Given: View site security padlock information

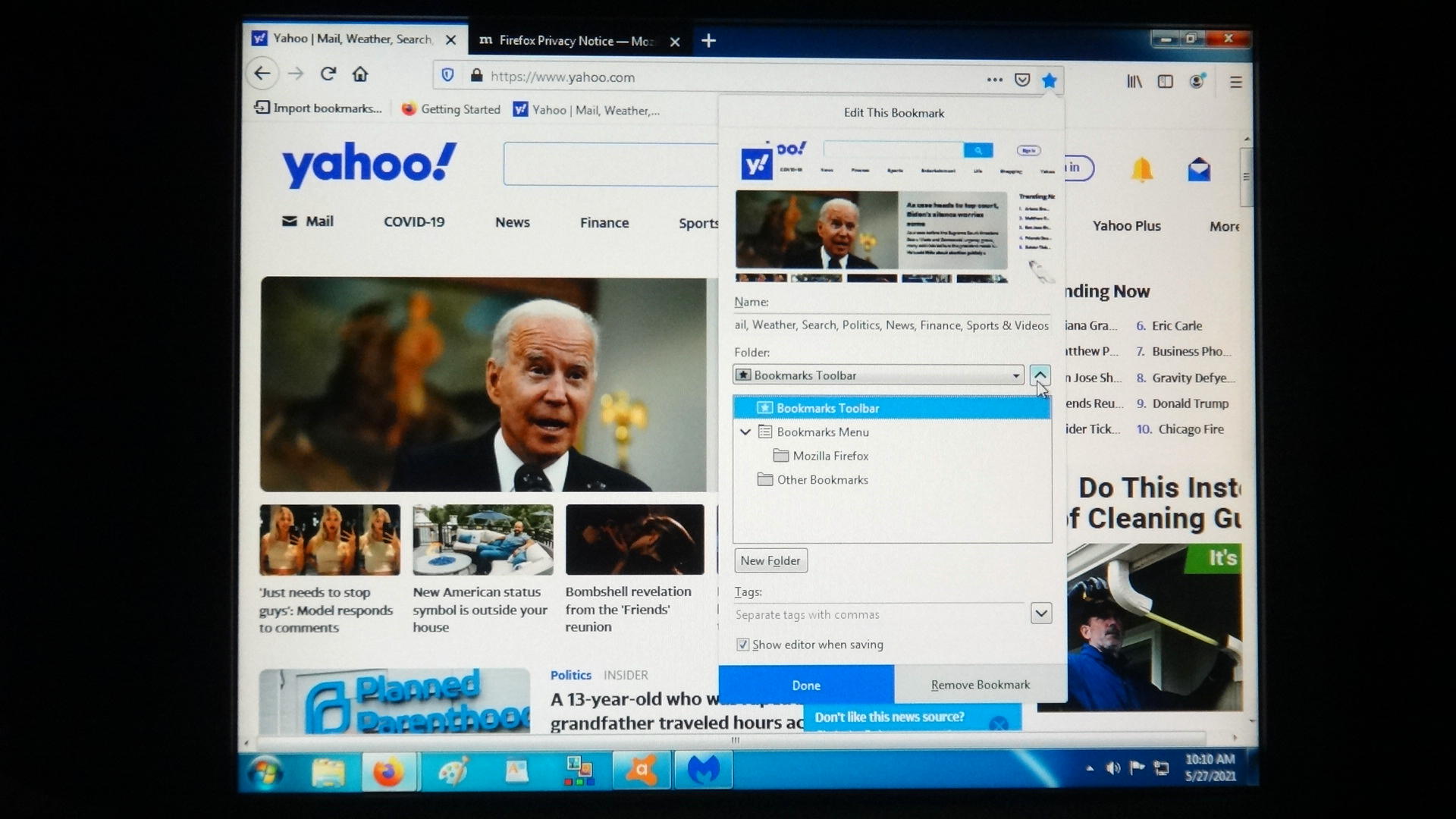Looking at the screenshot, I should 476,76.
